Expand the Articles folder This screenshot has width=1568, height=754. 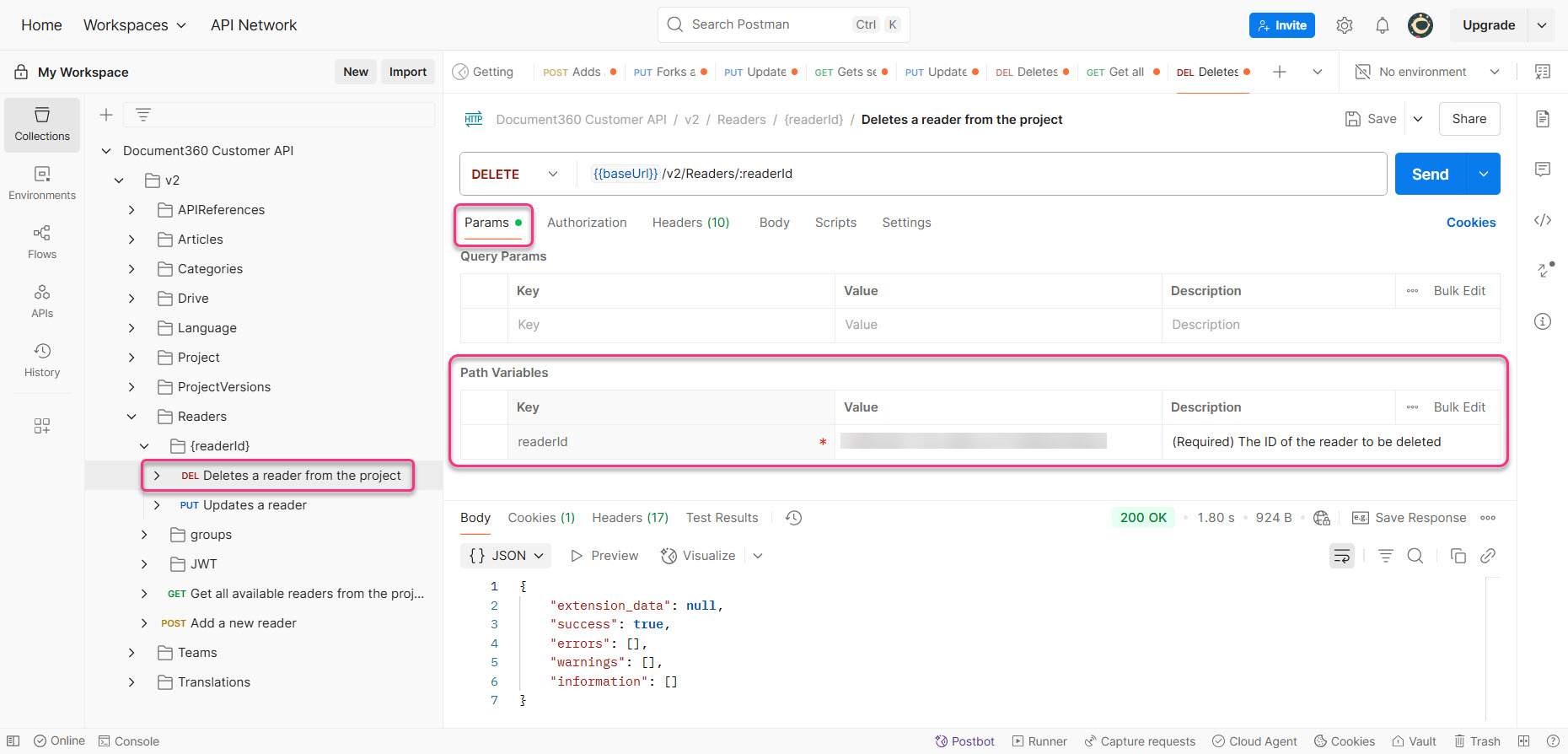click(x=132, y=240)
